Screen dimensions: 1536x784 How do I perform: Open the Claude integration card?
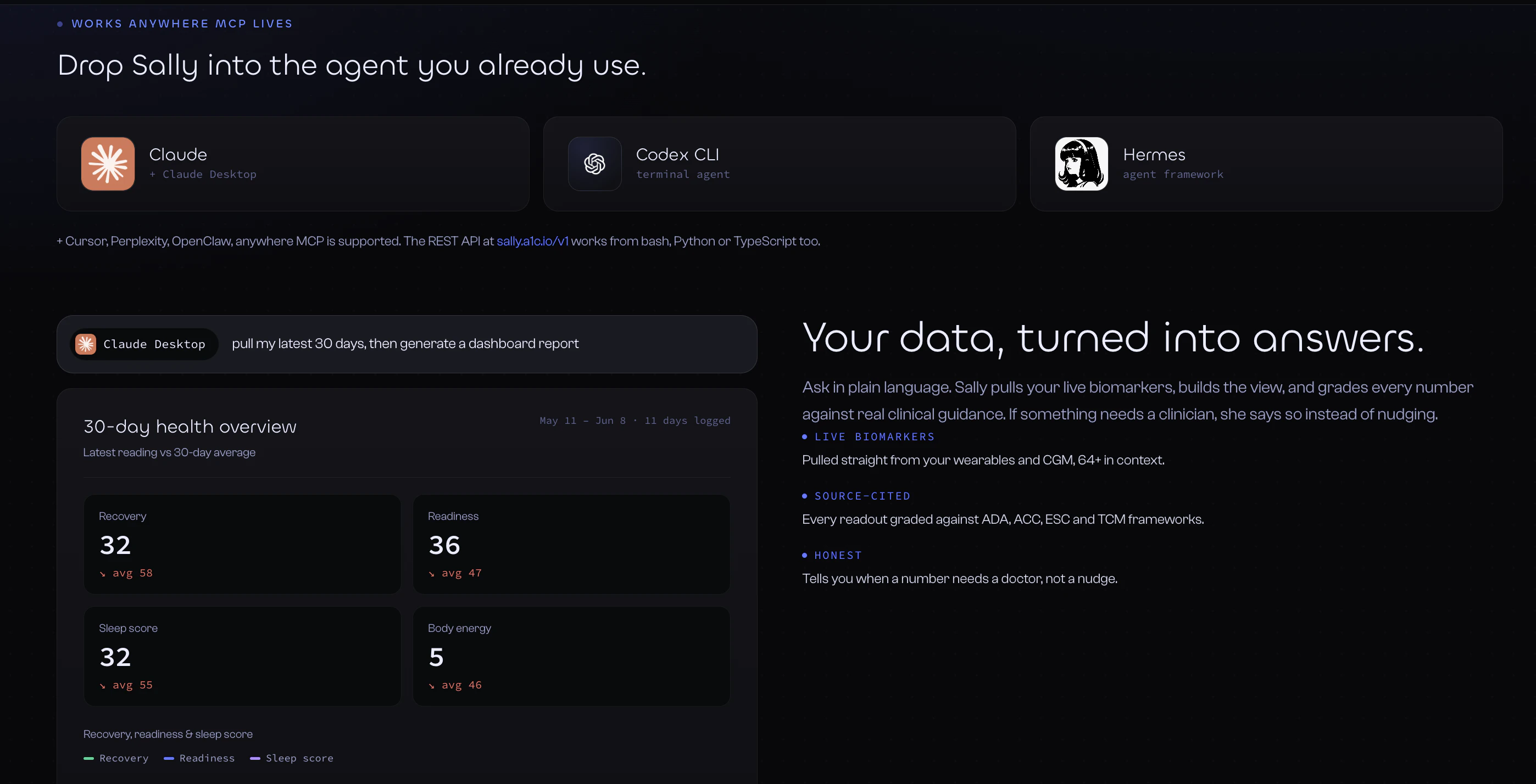tap(293, 164)
